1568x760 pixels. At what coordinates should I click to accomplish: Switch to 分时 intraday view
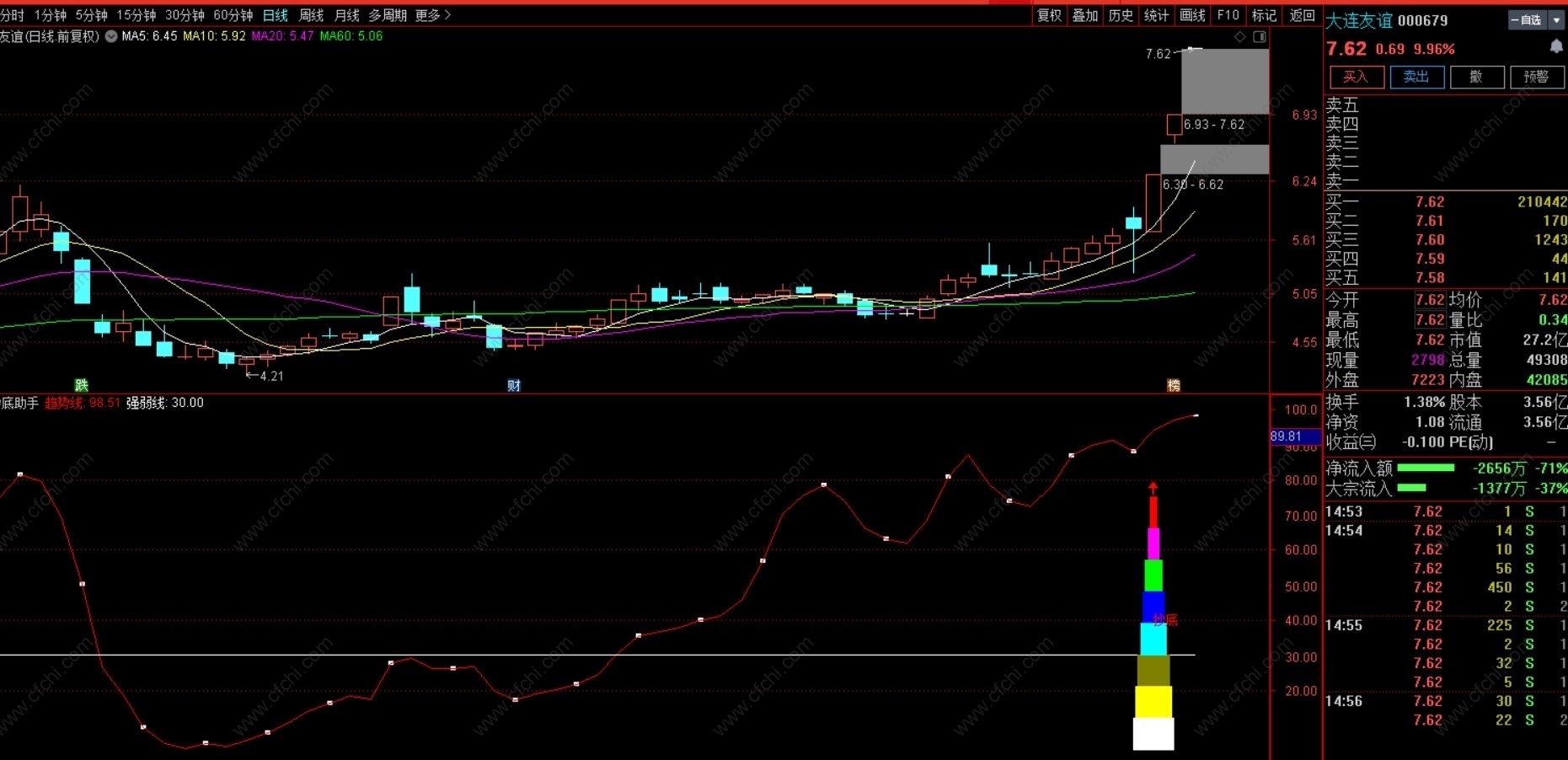(13, 15)
